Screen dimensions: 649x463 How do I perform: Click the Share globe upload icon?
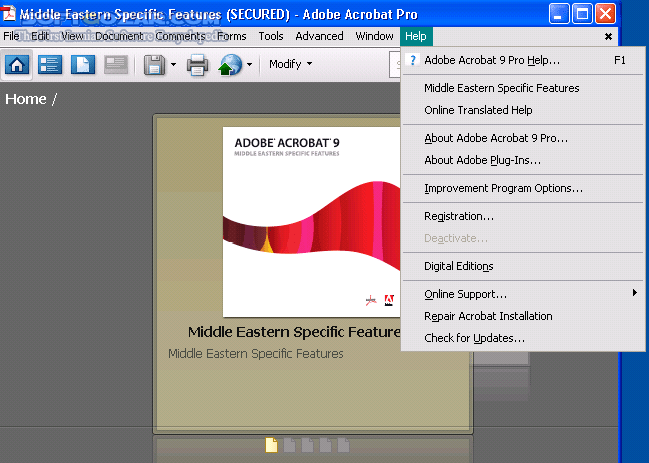point(230,65)
